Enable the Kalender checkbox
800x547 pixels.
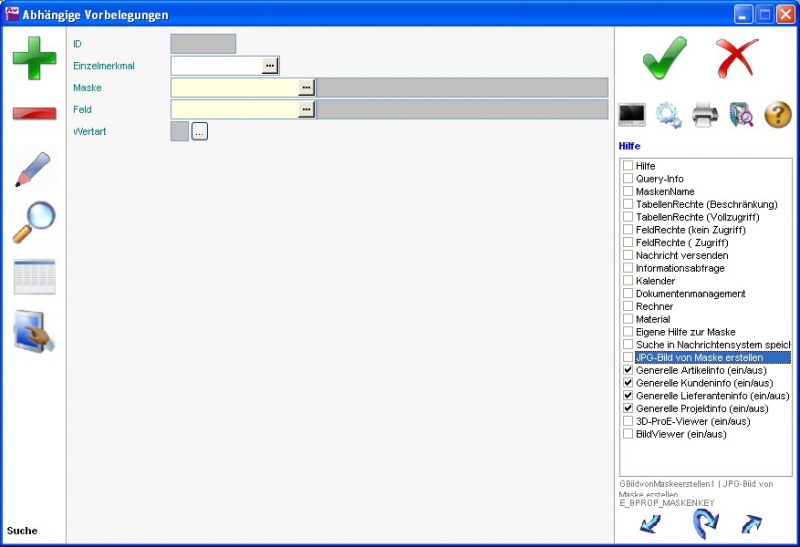pos(628,281)
